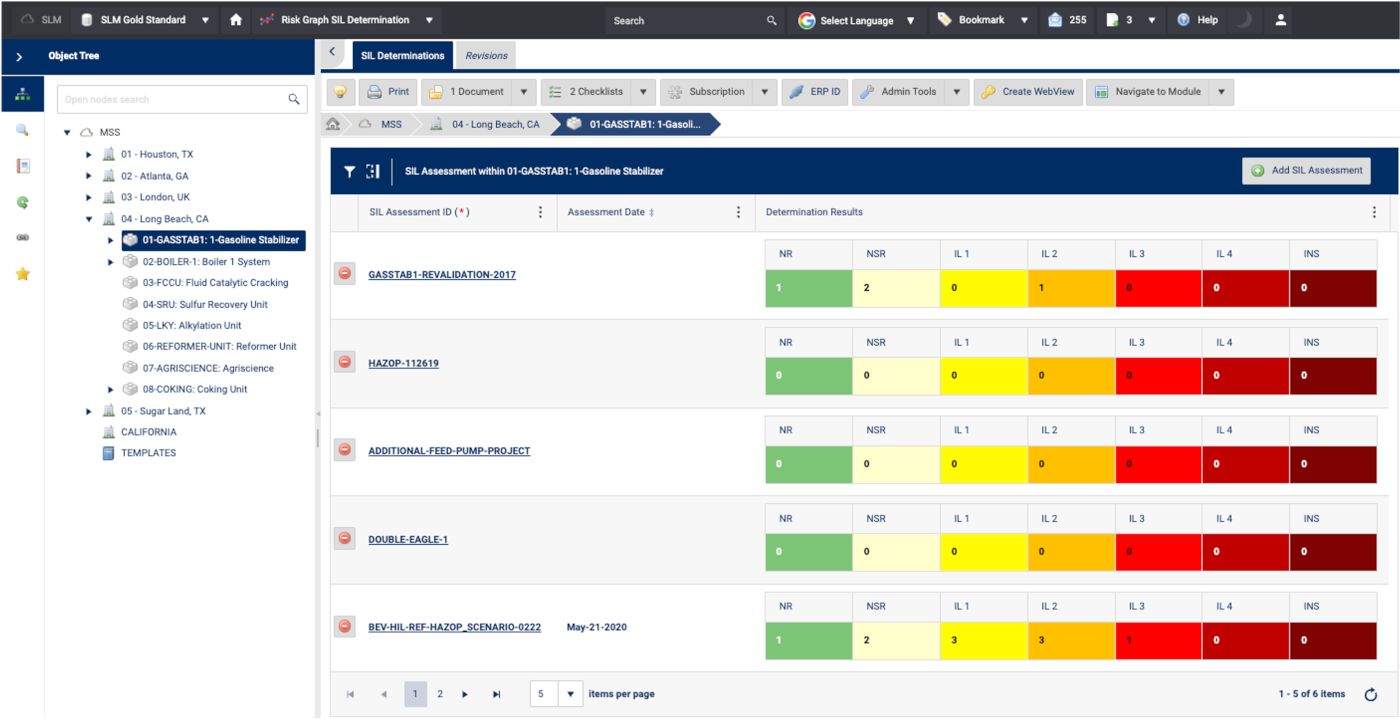Click the home icon in top navigation
Image resolution: width=1400 pixels, height=719 pixels.
(236, 20)
